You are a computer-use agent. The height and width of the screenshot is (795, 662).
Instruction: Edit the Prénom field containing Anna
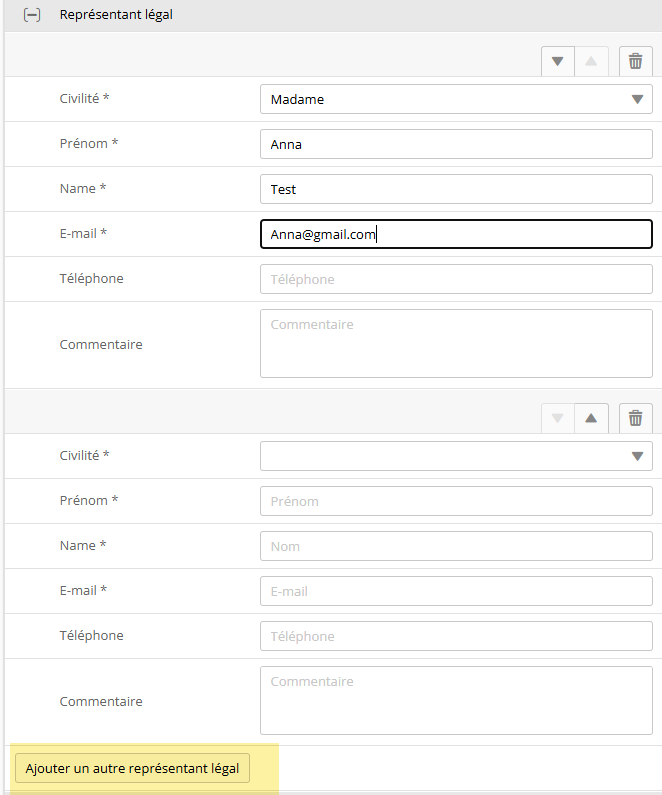coord(456,144)
